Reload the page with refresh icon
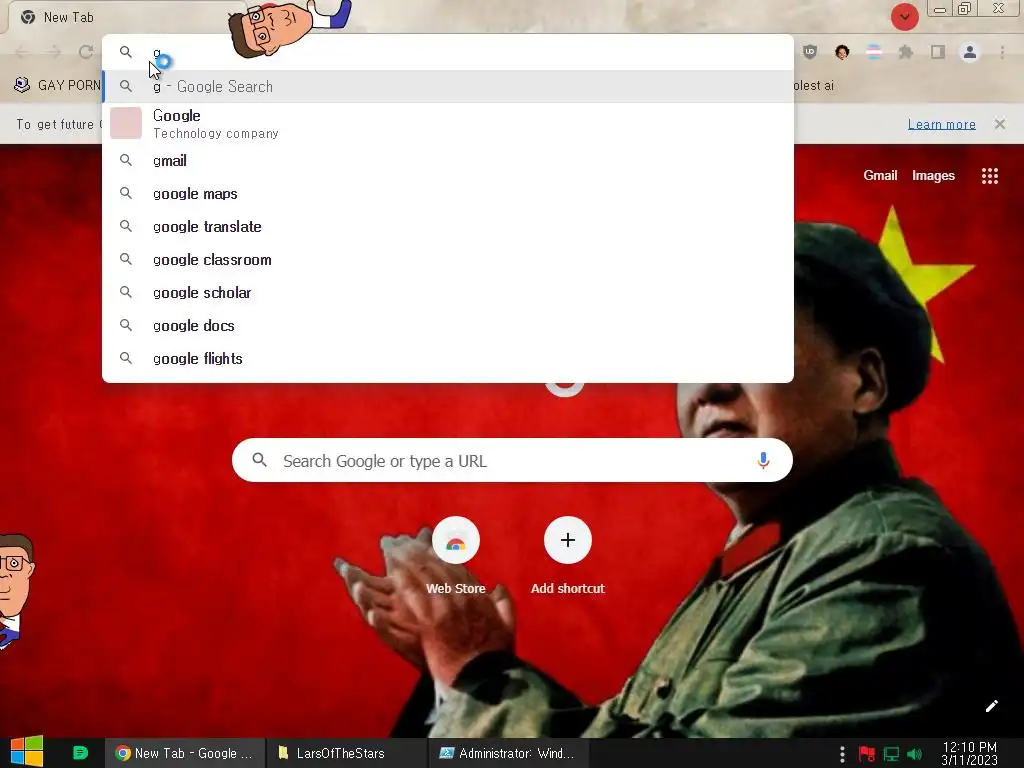 coord(86,52)
